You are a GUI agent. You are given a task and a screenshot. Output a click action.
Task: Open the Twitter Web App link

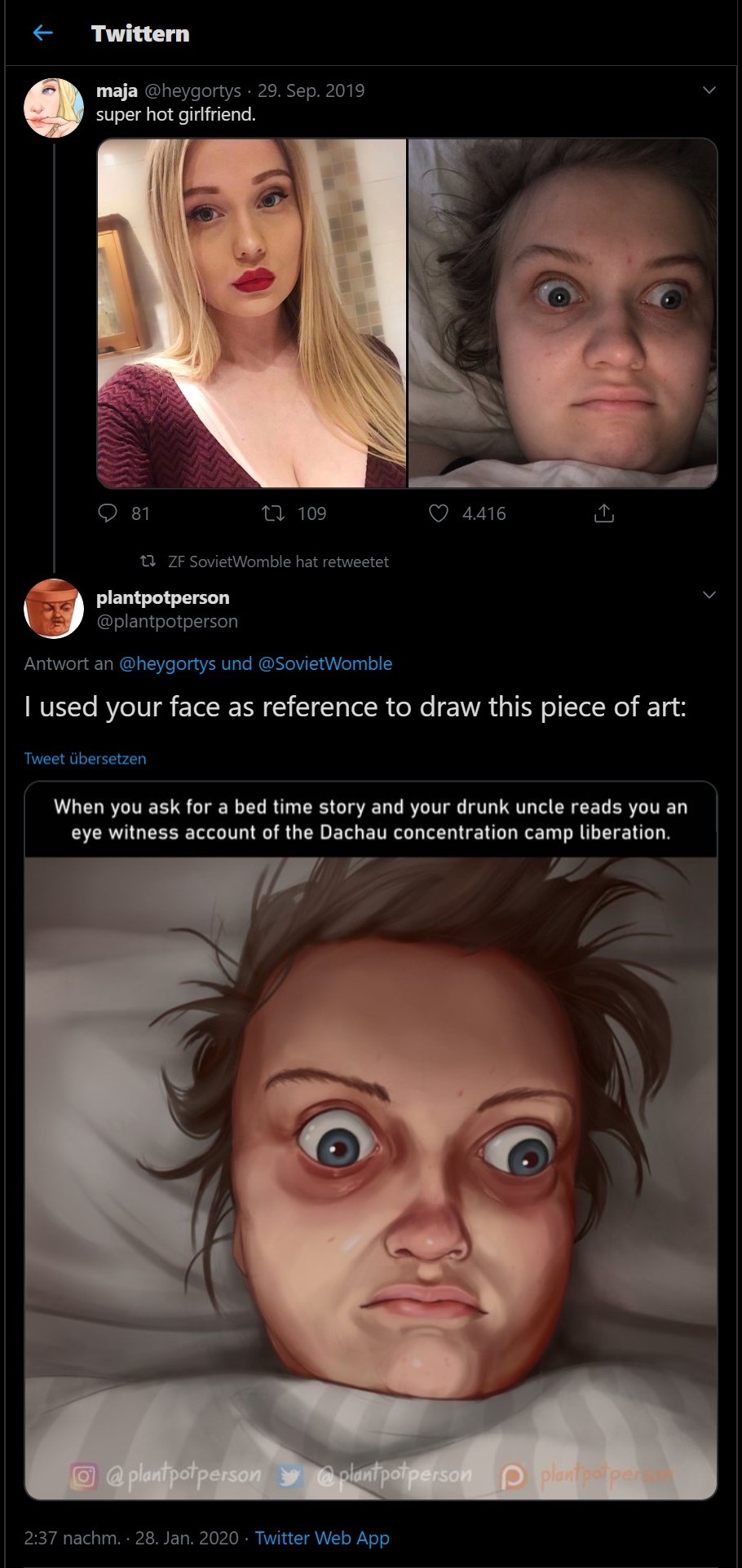click(x=321, y=1538)
